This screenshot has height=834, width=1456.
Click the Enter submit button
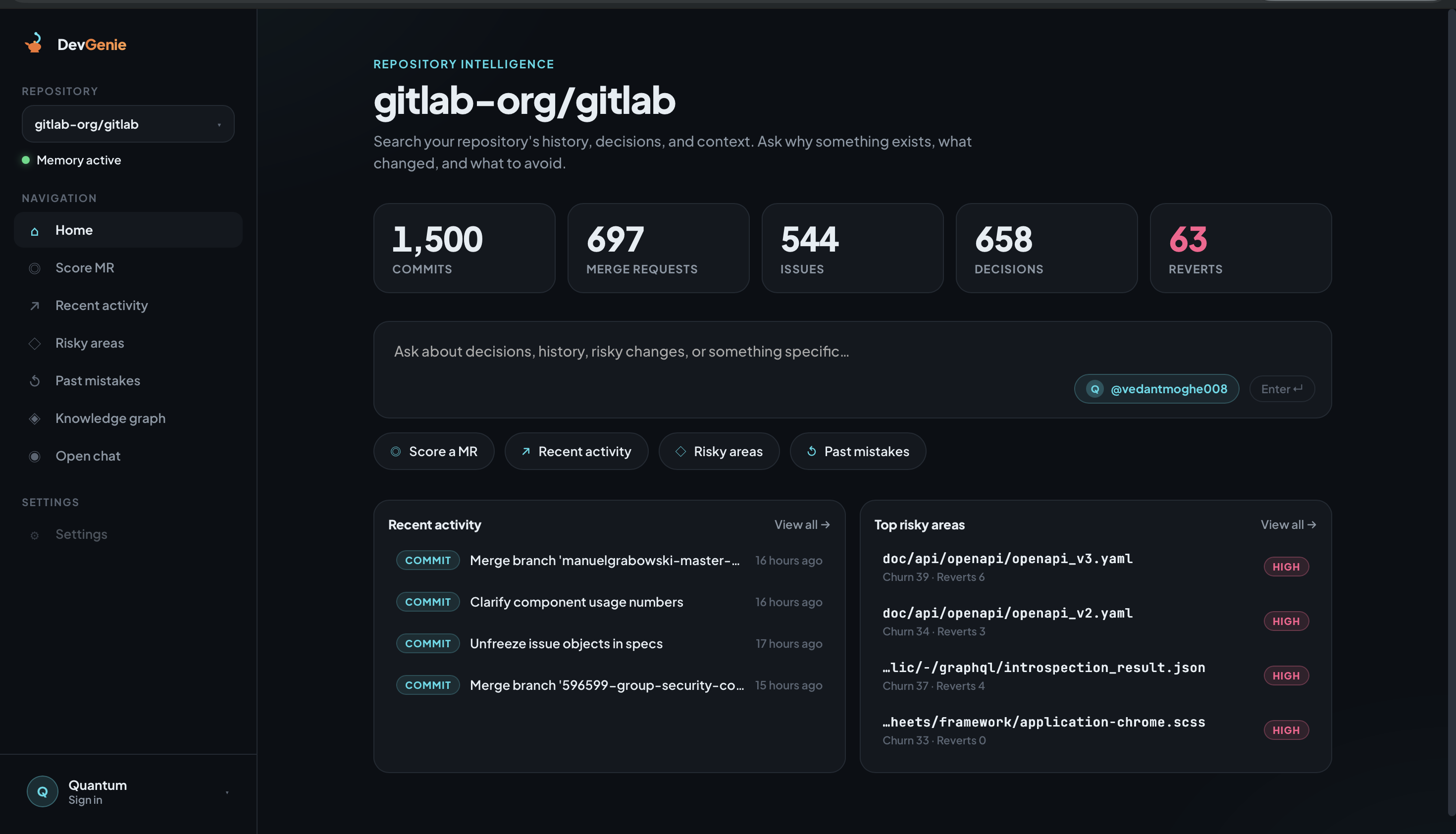tap(1282, 389)
